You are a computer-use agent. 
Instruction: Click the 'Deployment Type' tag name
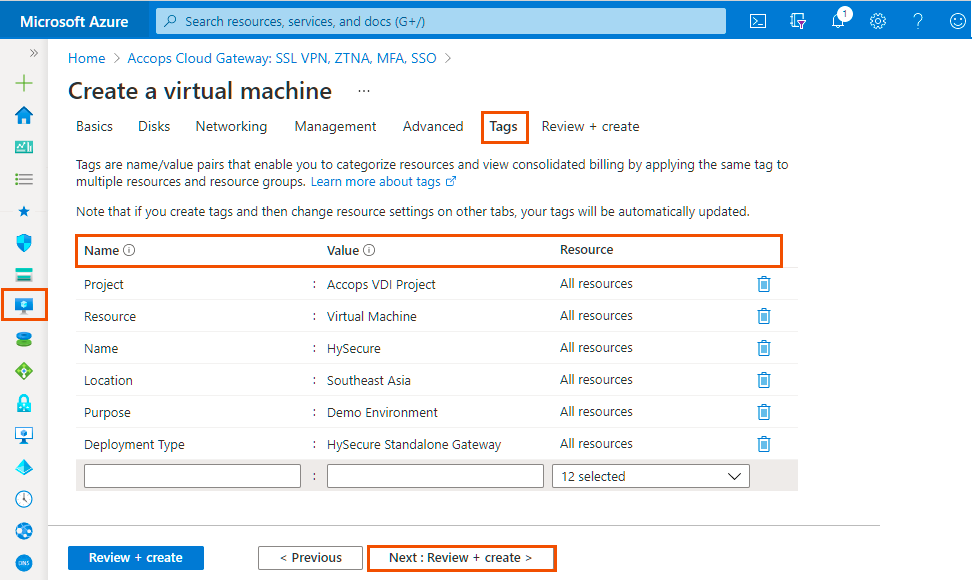click(135, 445)
